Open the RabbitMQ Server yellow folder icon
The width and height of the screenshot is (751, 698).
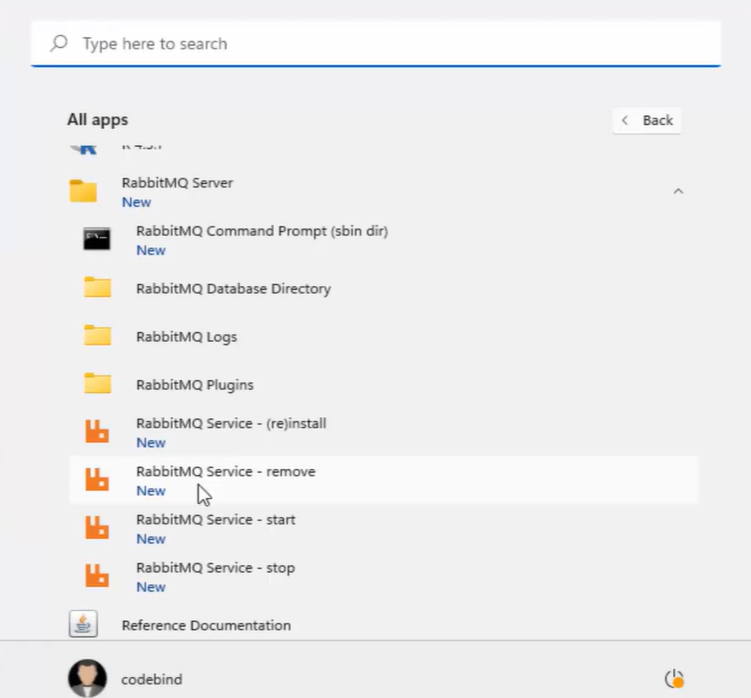pos(83,191)
